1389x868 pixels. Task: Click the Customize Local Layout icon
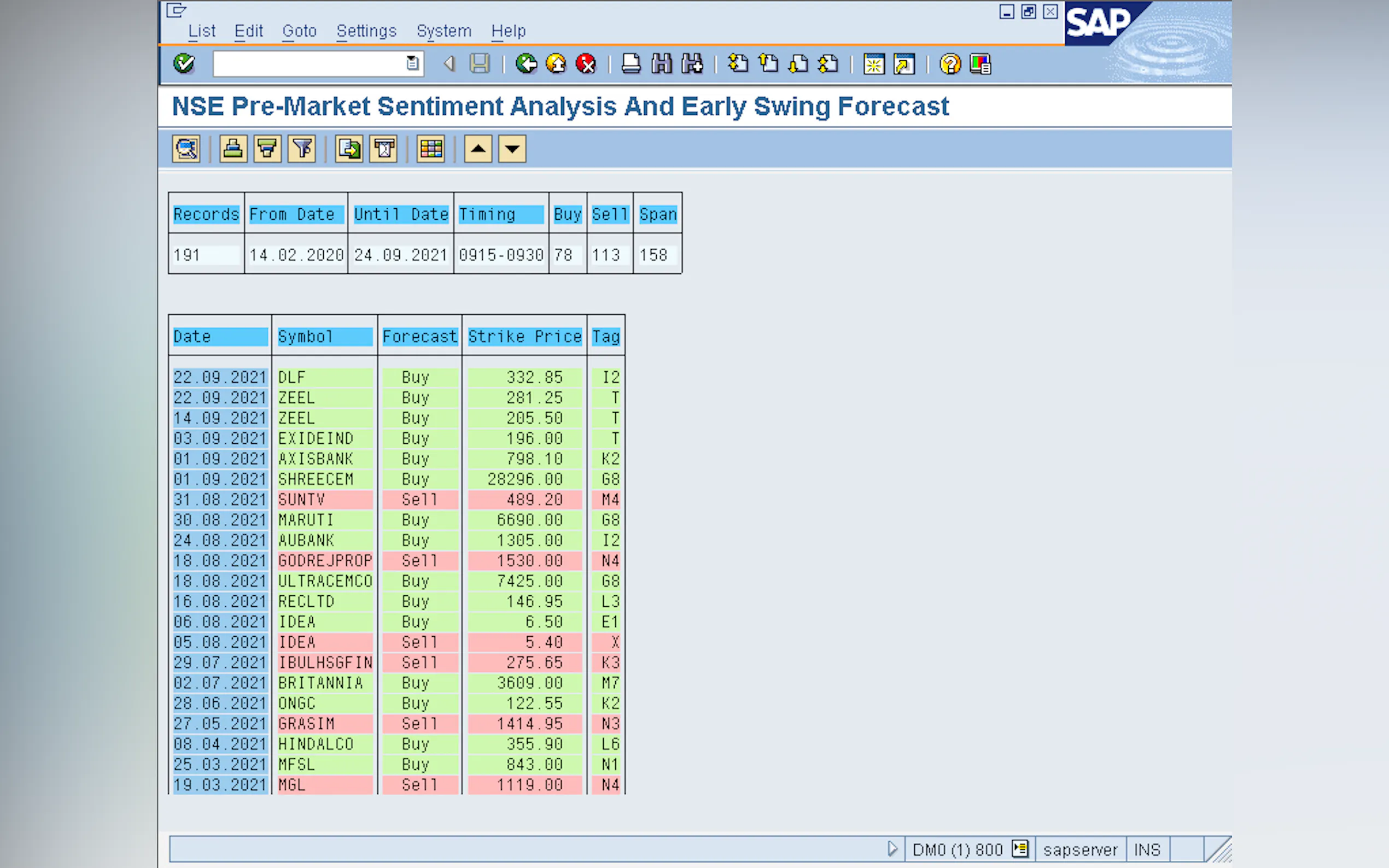coord(980,64)
